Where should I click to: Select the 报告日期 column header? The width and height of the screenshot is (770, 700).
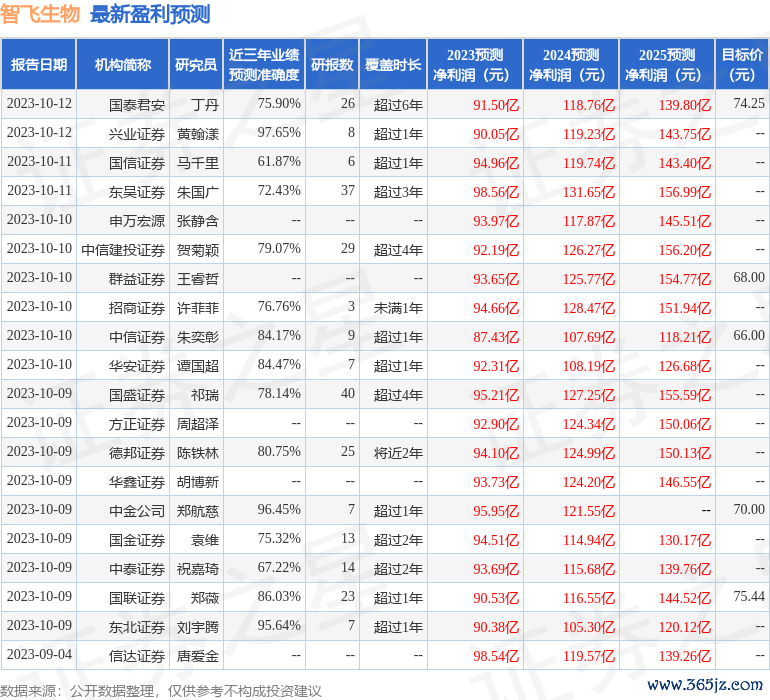click(39, 64)
